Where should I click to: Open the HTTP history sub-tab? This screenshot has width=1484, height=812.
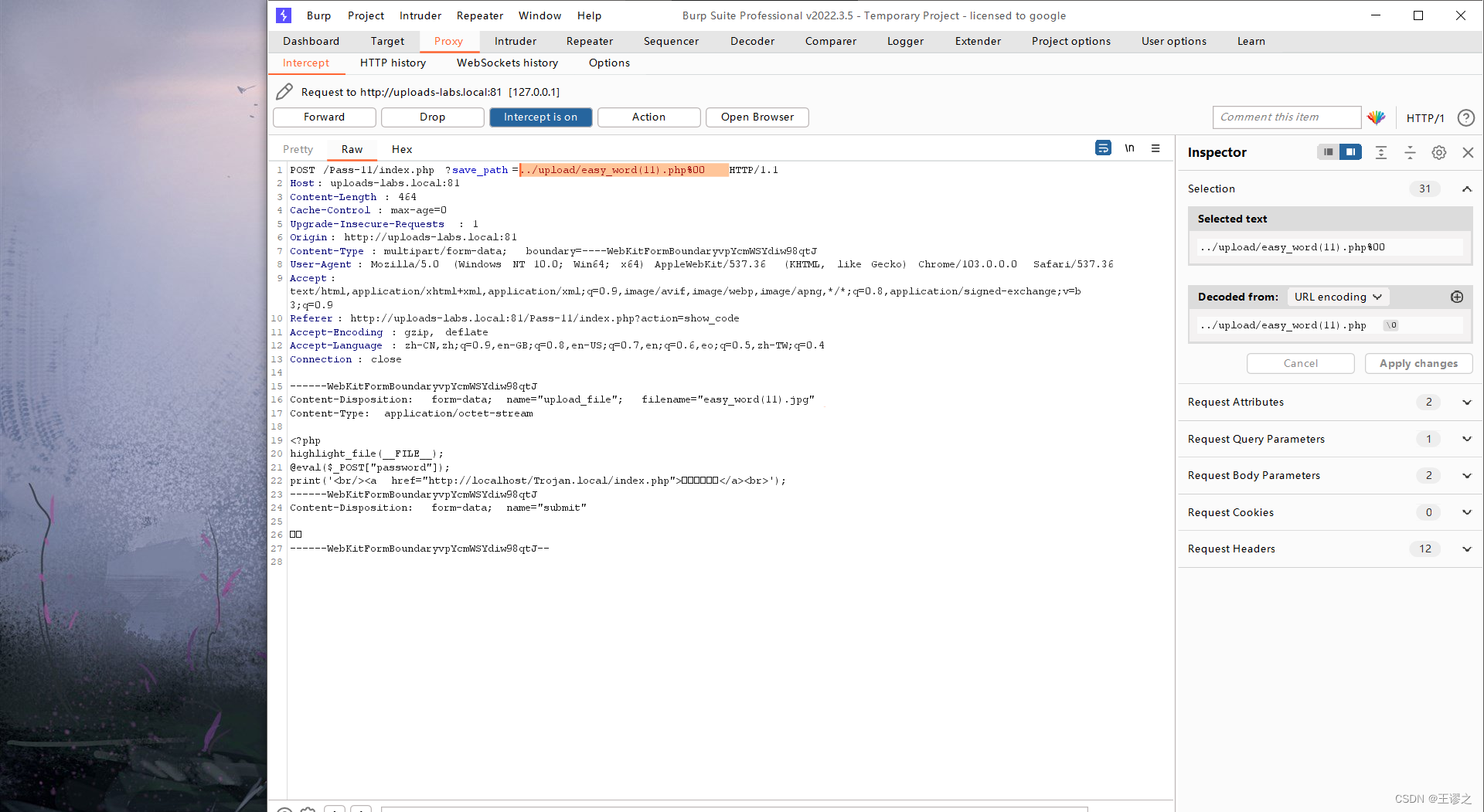393,63
